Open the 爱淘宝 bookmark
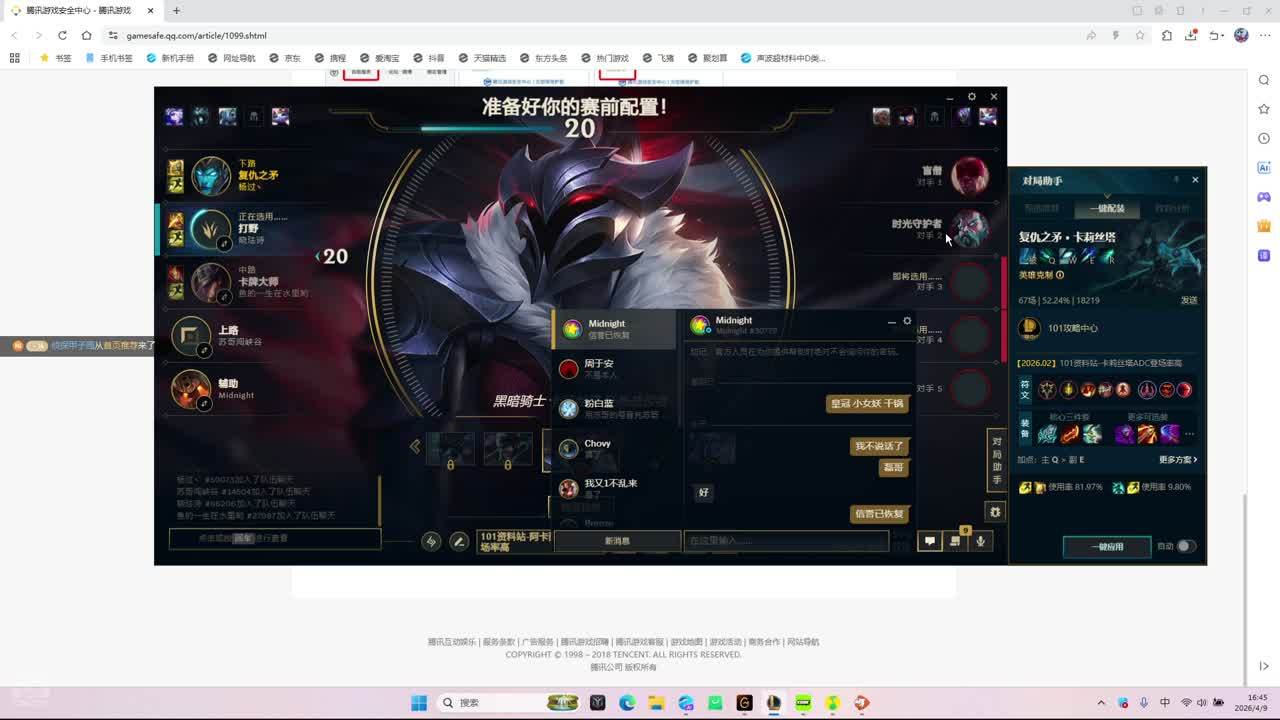1280x720 pixels. 380,58
